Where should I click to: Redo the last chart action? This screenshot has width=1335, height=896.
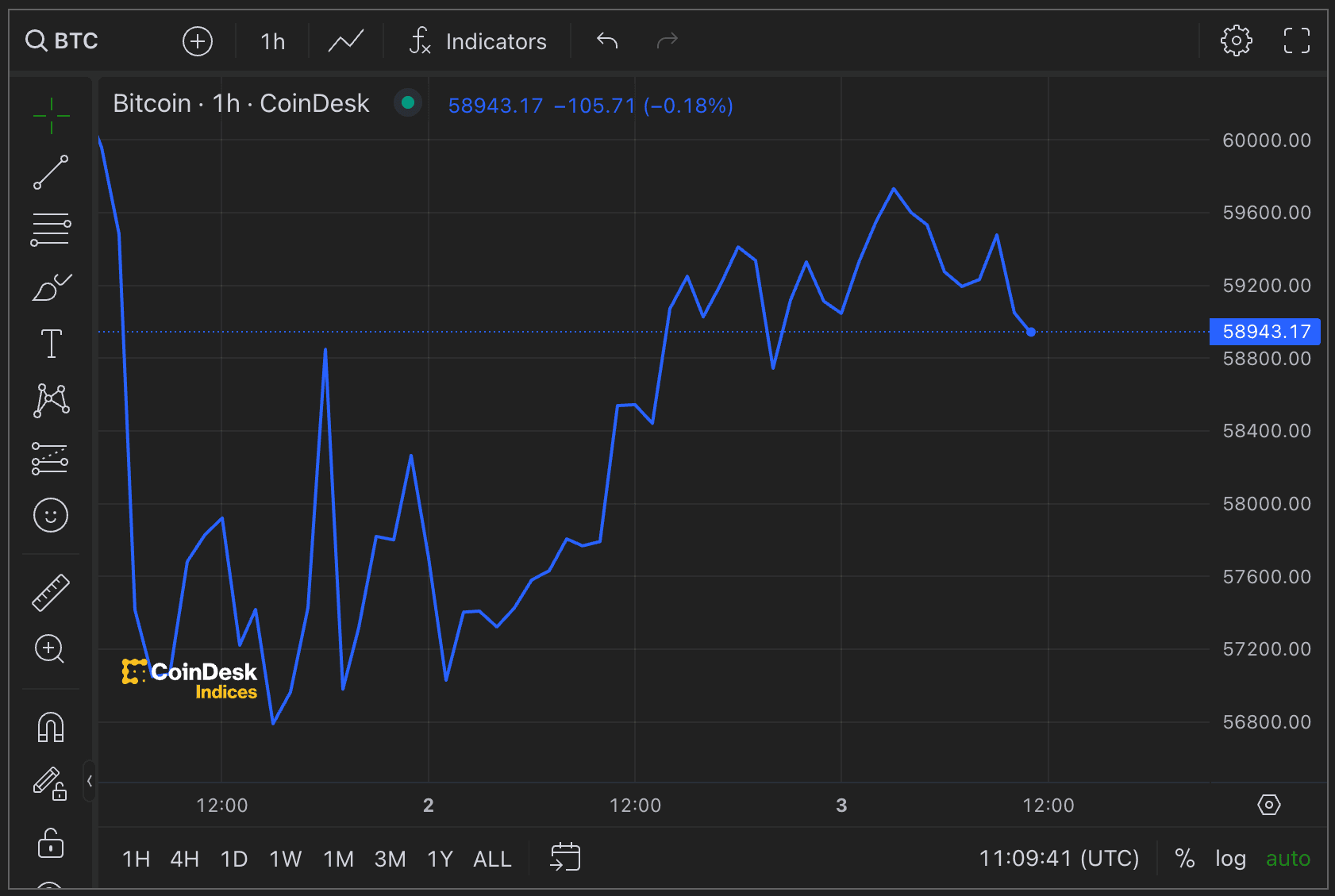(667, 40)
